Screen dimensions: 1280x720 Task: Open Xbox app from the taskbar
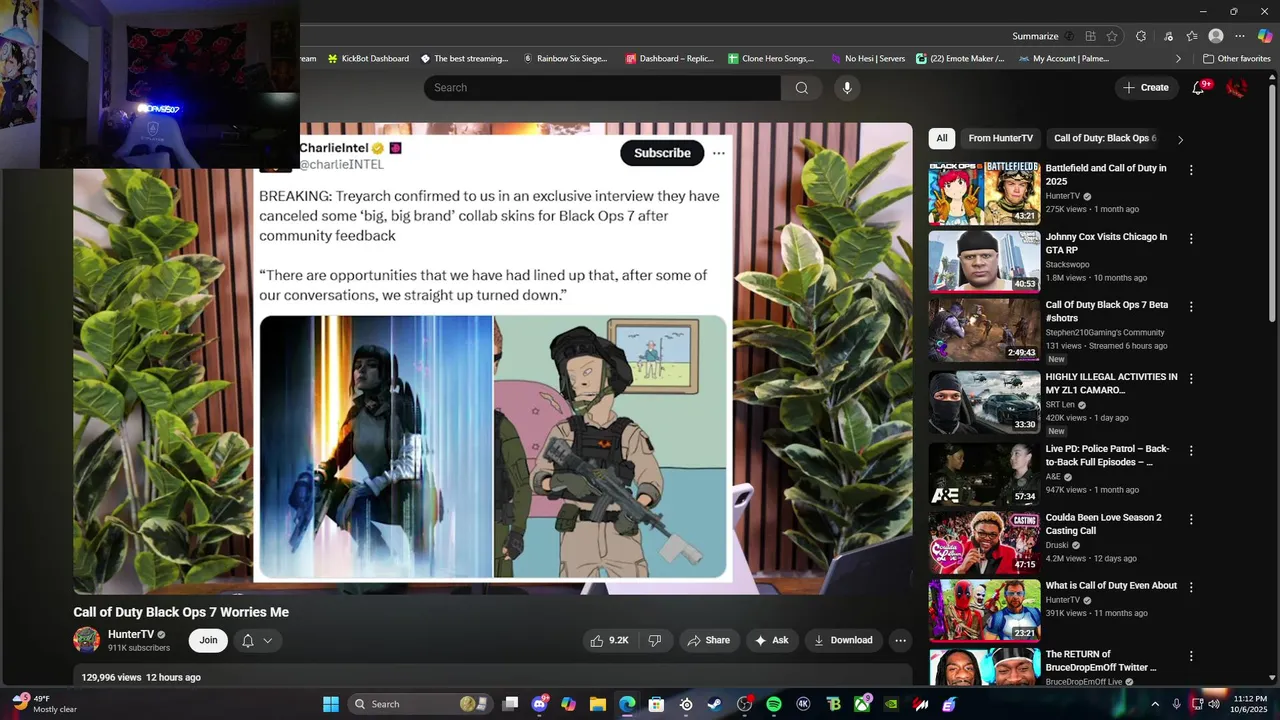tap(863, 704)
